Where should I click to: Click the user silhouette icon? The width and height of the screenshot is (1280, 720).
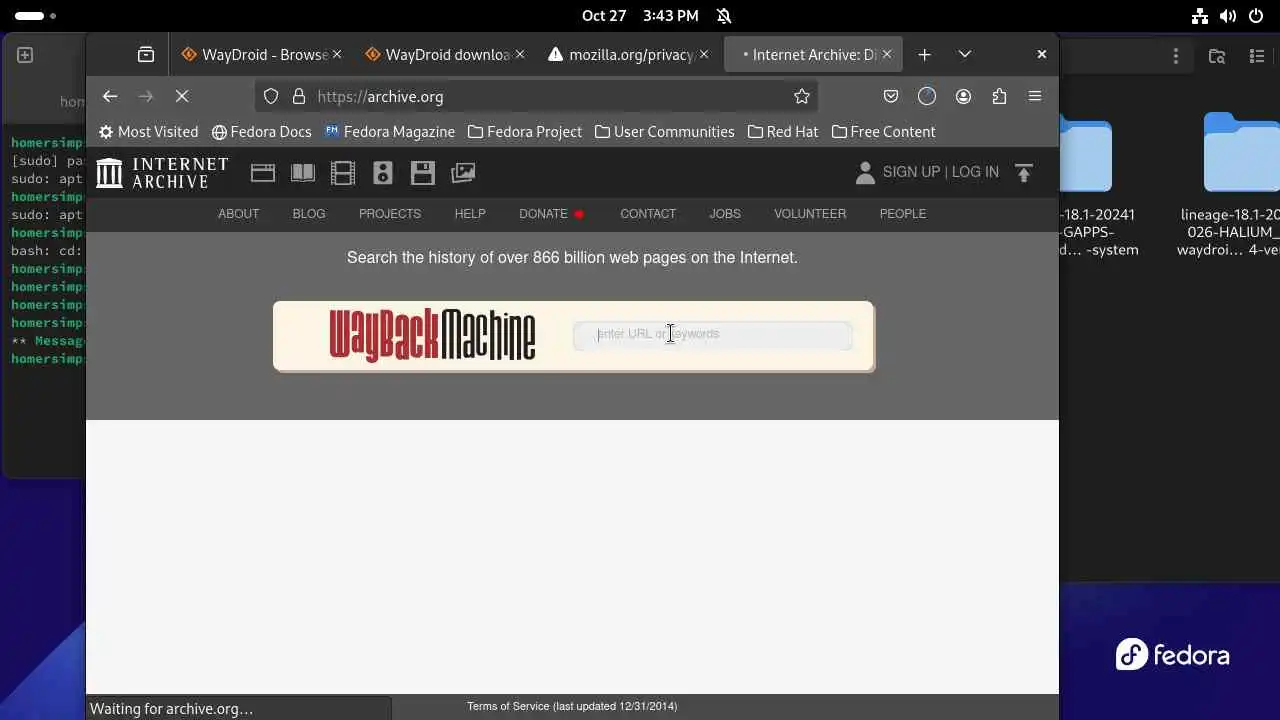click(x=865, y=173)
